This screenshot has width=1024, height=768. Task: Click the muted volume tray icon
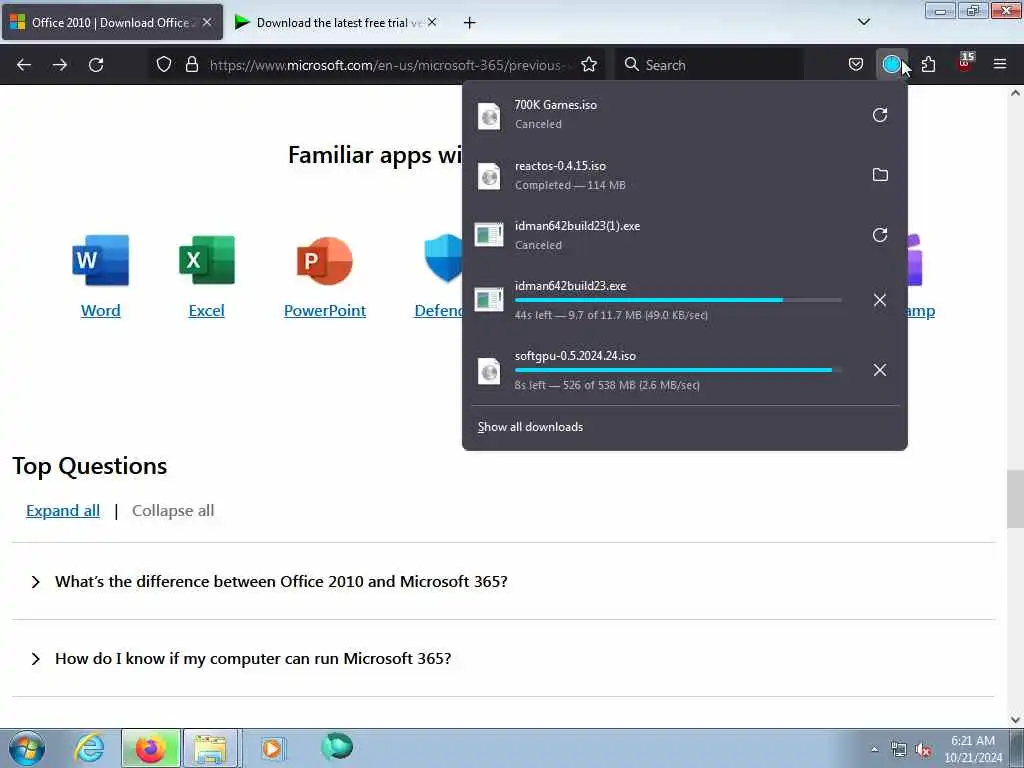pyautogui.click(x=923, y=750)
